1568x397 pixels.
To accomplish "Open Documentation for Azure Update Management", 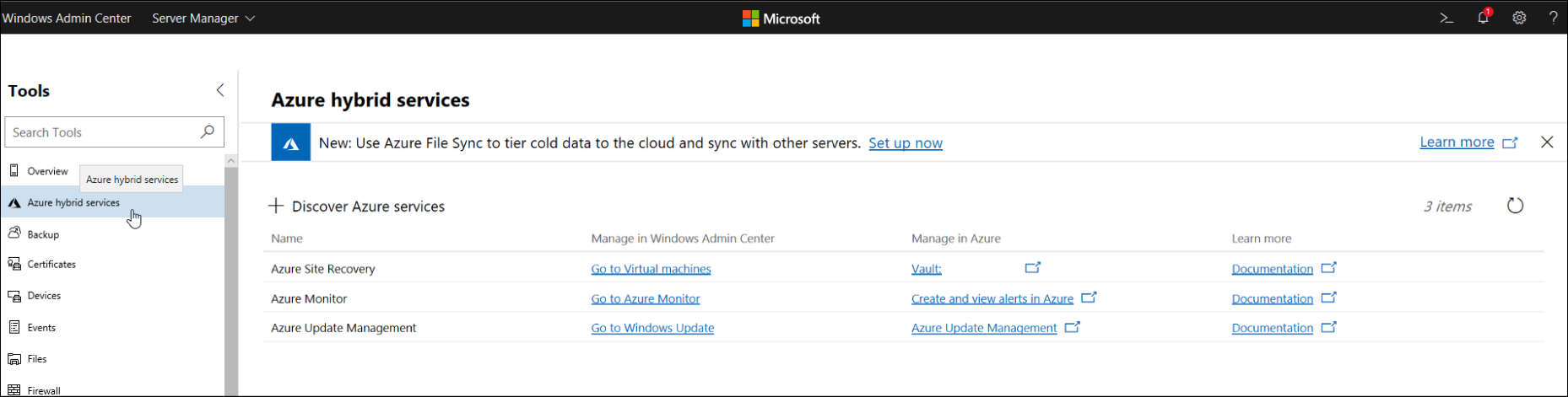I will [1273, 328].
